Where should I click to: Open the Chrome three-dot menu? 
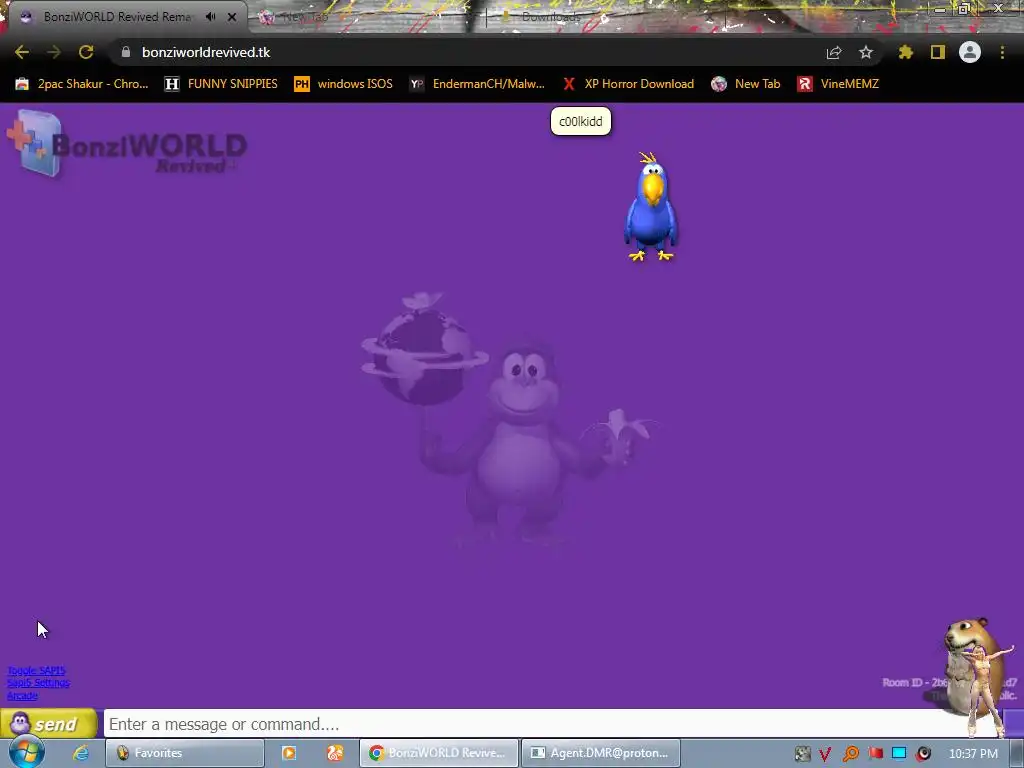[x=1002, y=52]
